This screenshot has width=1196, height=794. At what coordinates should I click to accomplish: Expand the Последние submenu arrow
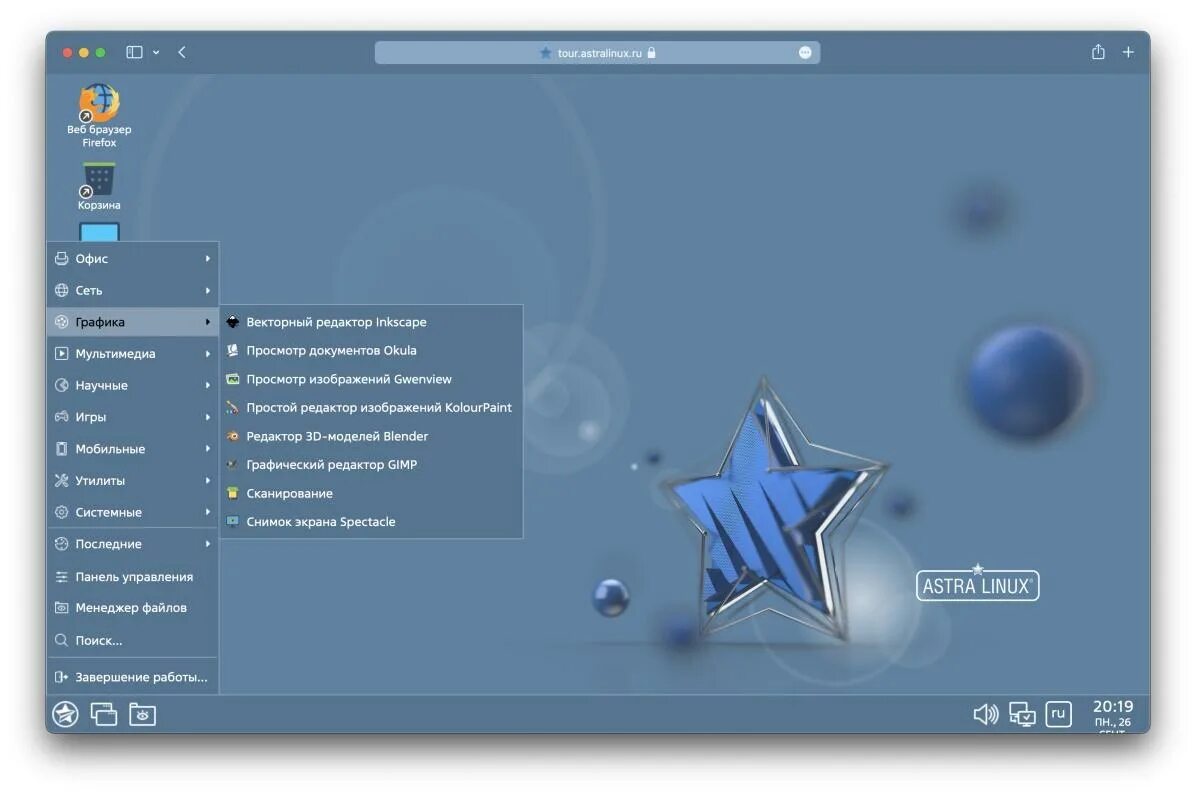[207, 544]
